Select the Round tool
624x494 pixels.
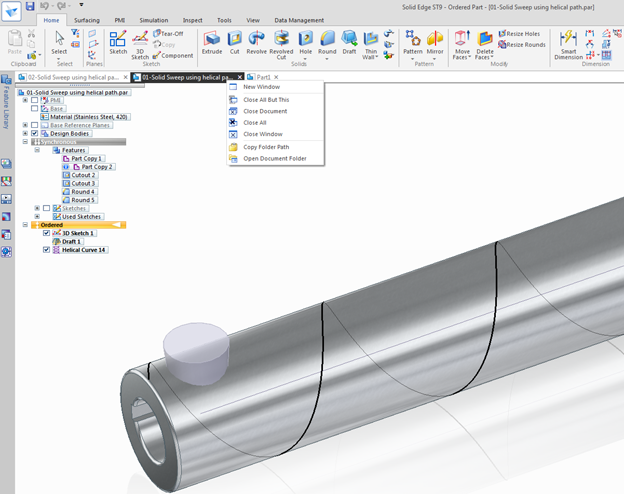[327, 43]
